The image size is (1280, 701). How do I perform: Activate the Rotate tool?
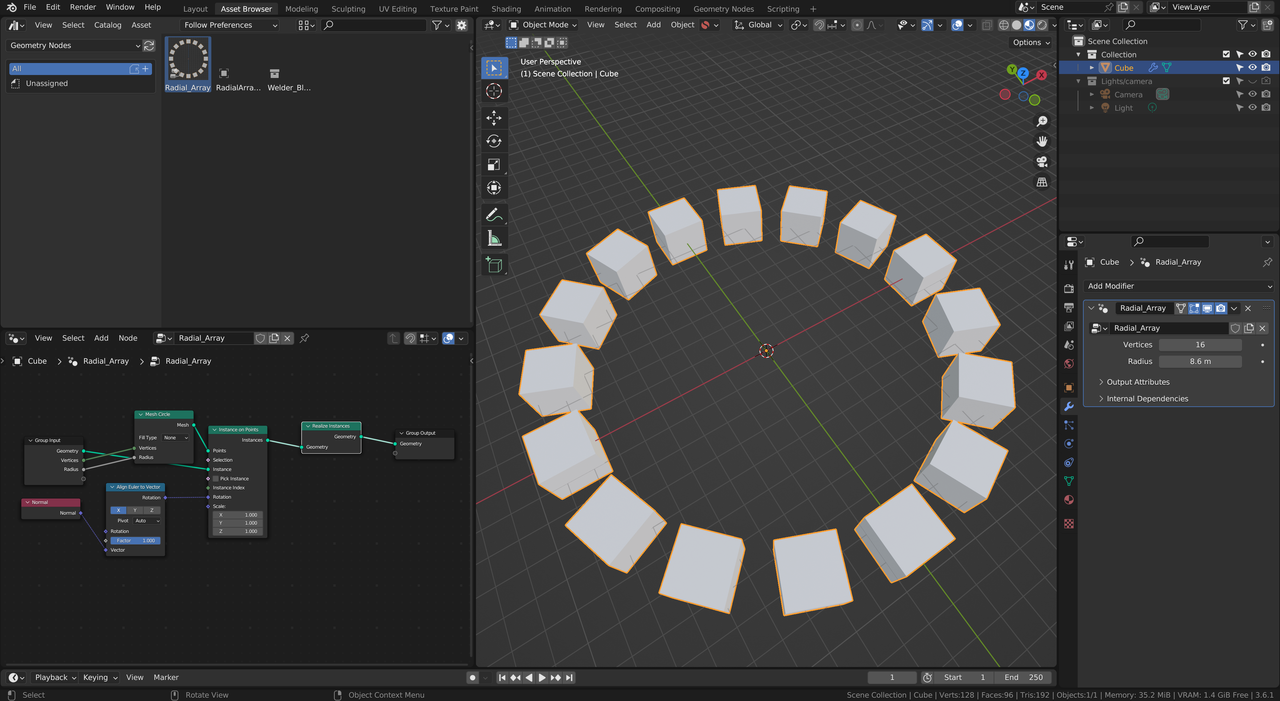click(494, 141)
